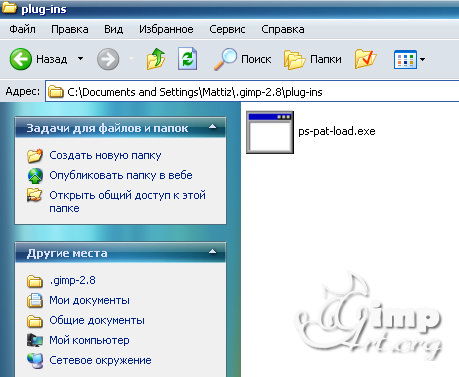This screenshot has height=377, width=459.
Task: Open the .gimp-2.8 folder link
Action: pyautogui.click(x=72, y=280)
